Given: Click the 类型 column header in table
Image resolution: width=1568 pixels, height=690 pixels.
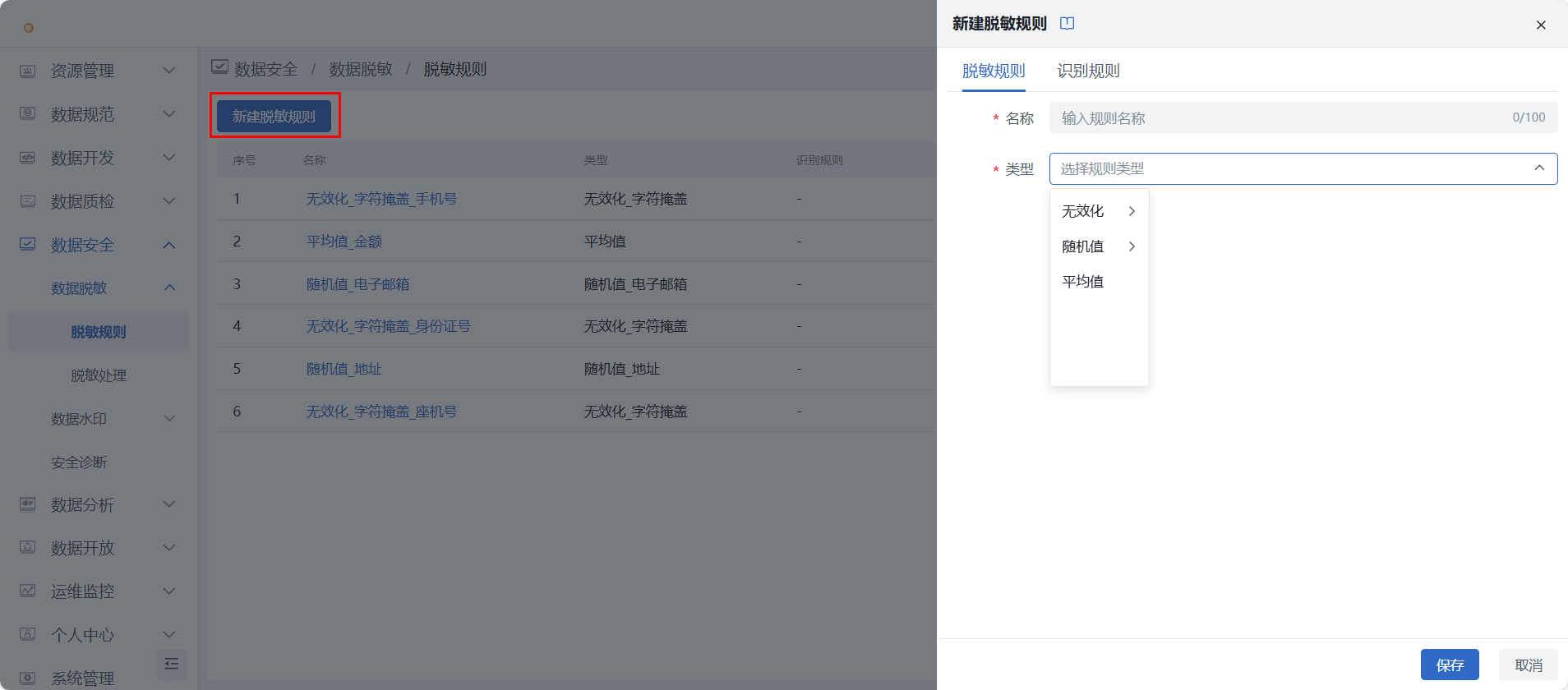Looking at the screenshot, I should pos(596,160).
